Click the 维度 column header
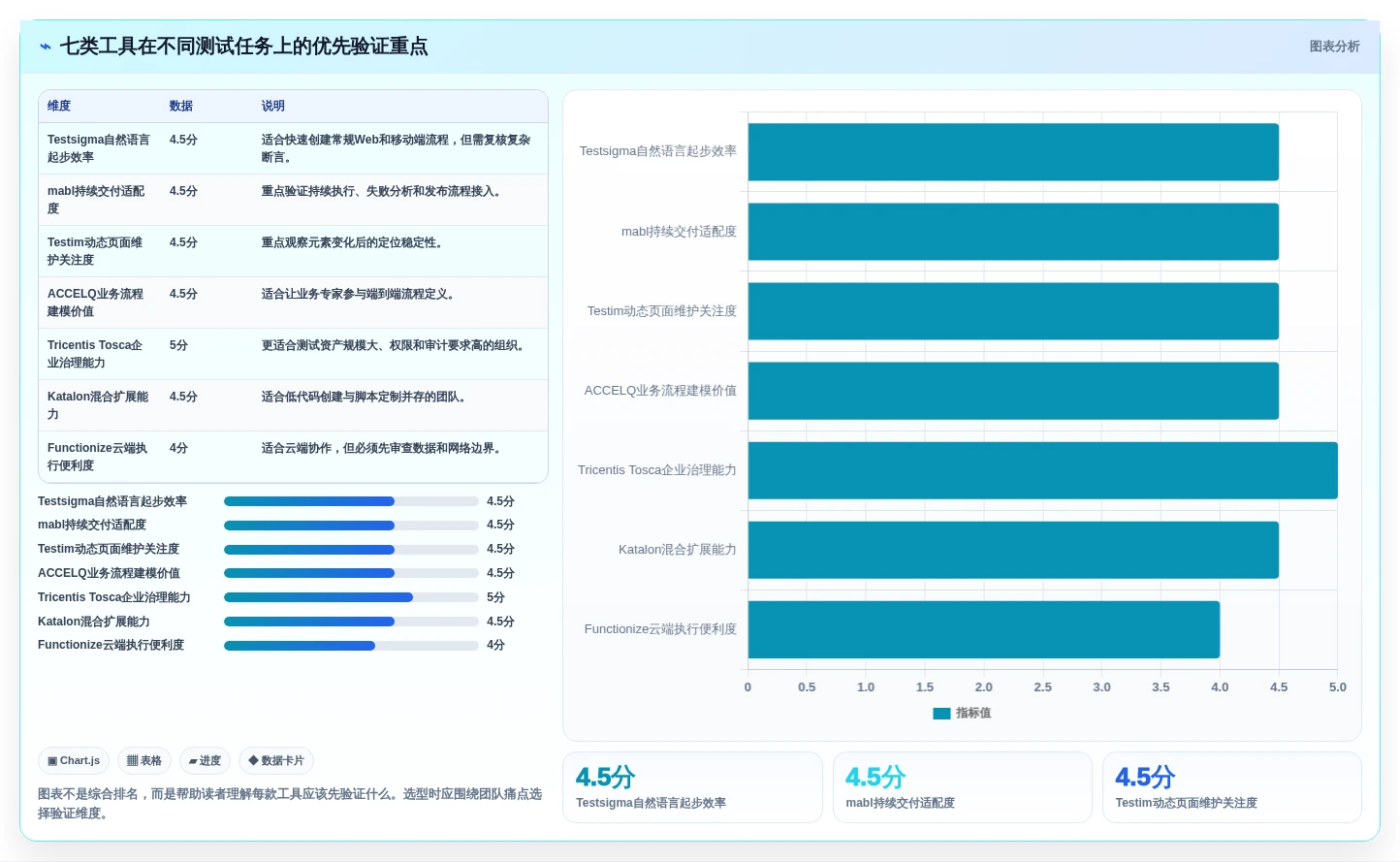The height and width of the screenshot is (862, 1400). pyautogui.click(x=59, y=107)
